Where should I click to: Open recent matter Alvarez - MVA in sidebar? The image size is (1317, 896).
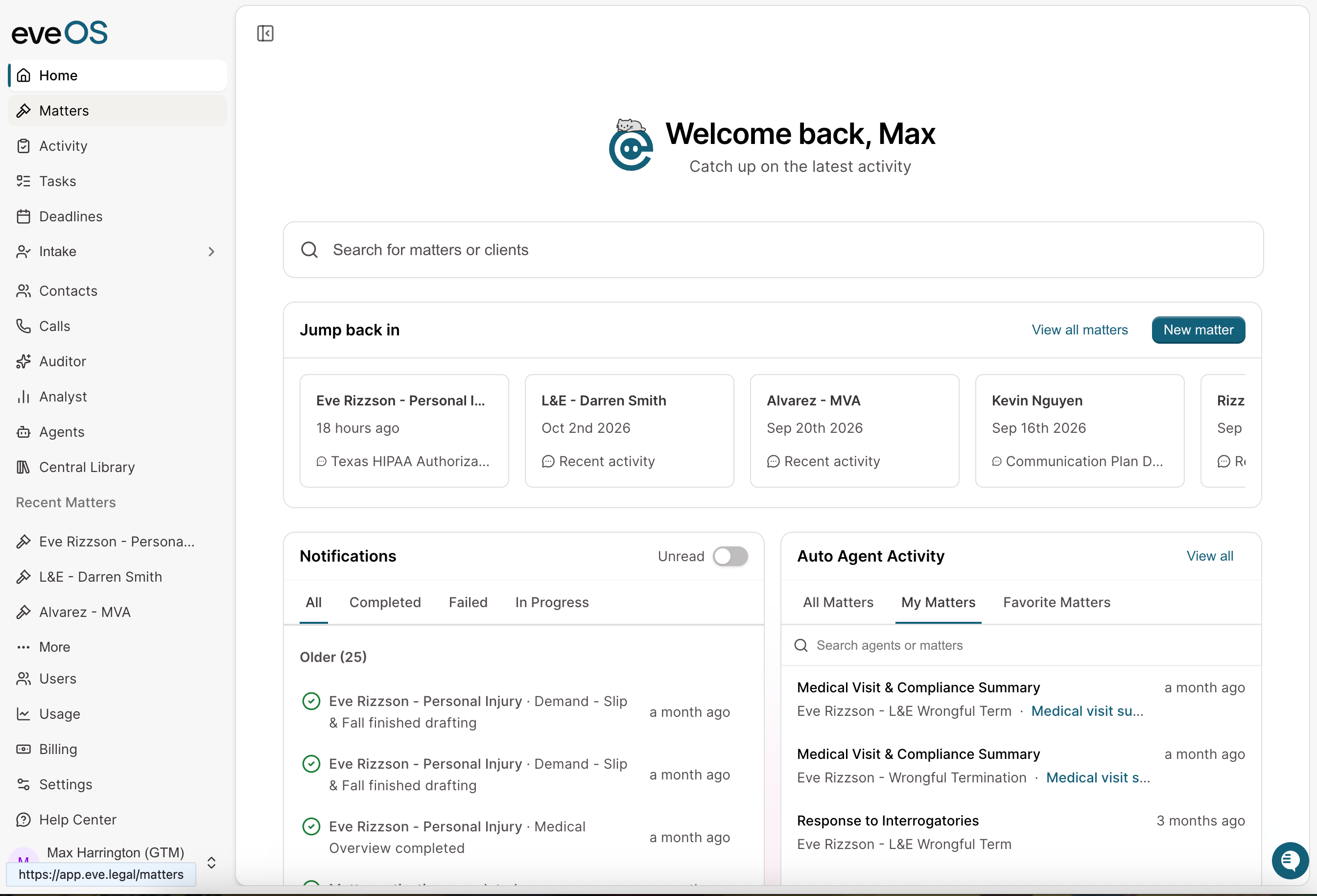118,612
